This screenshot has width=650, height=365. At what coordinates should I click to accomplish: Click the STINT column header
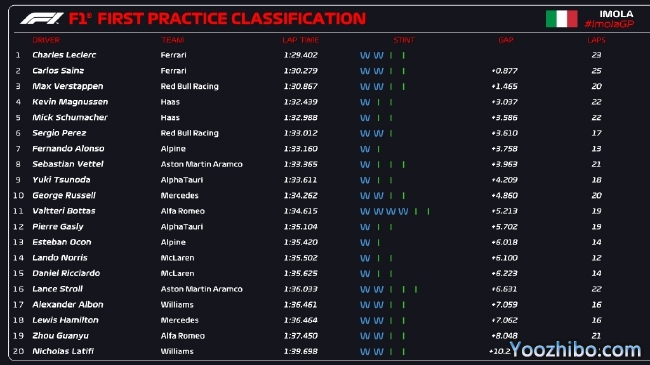click(404, 40)
